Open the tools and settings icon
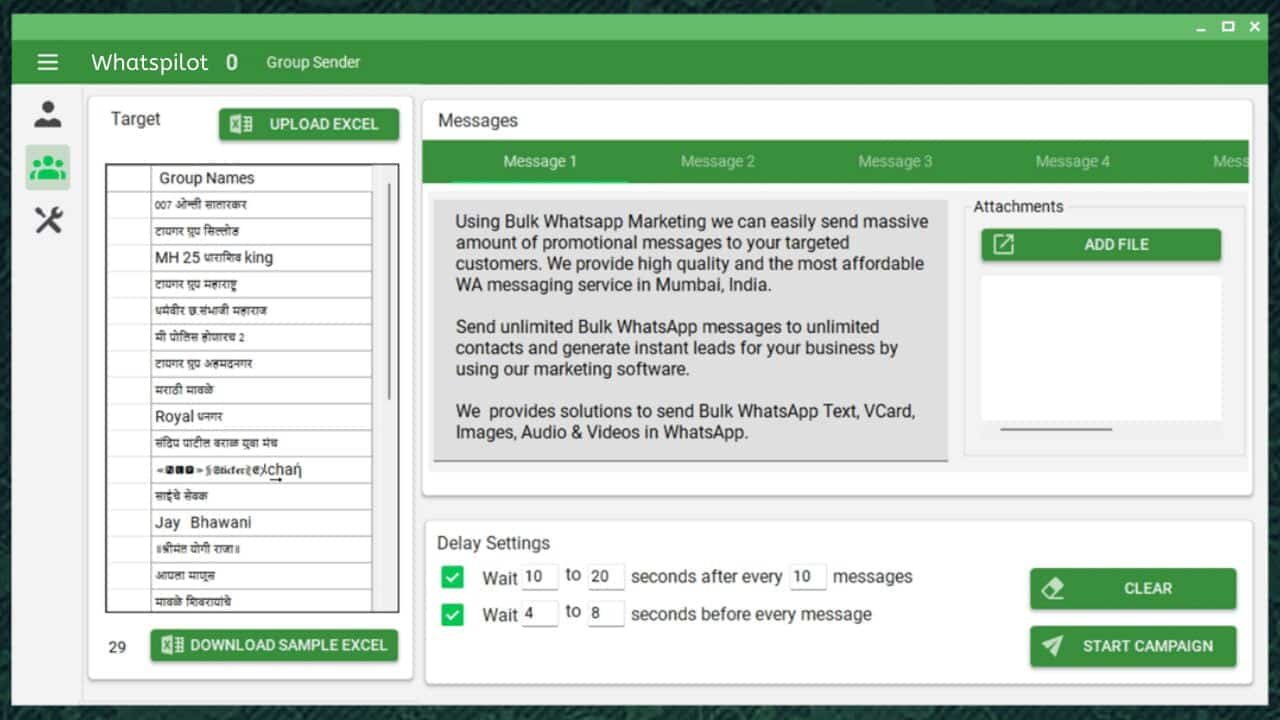 (x=47, y=220)
